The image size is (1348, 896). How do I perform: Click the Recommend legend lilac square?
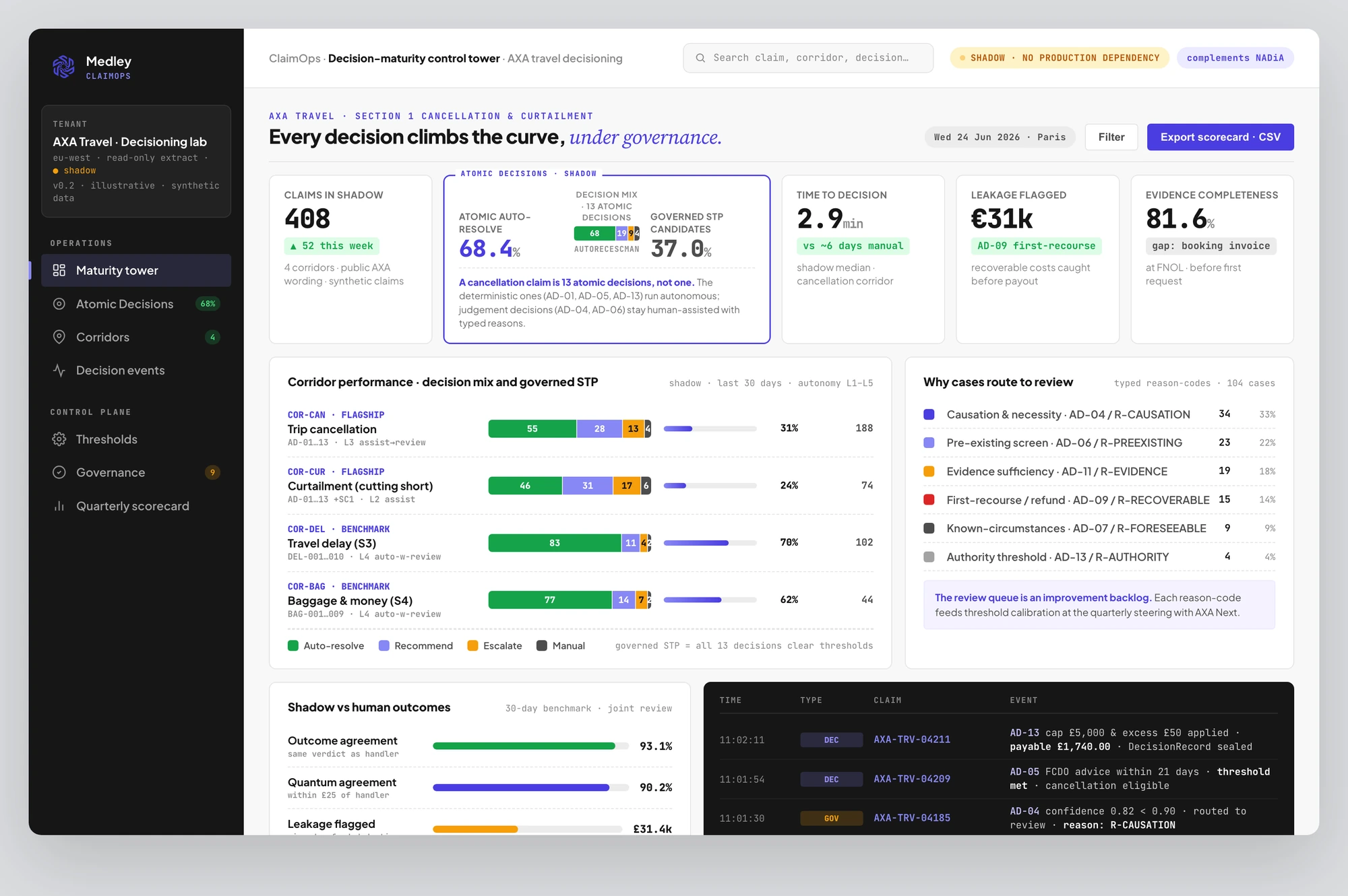click(384, 645)
